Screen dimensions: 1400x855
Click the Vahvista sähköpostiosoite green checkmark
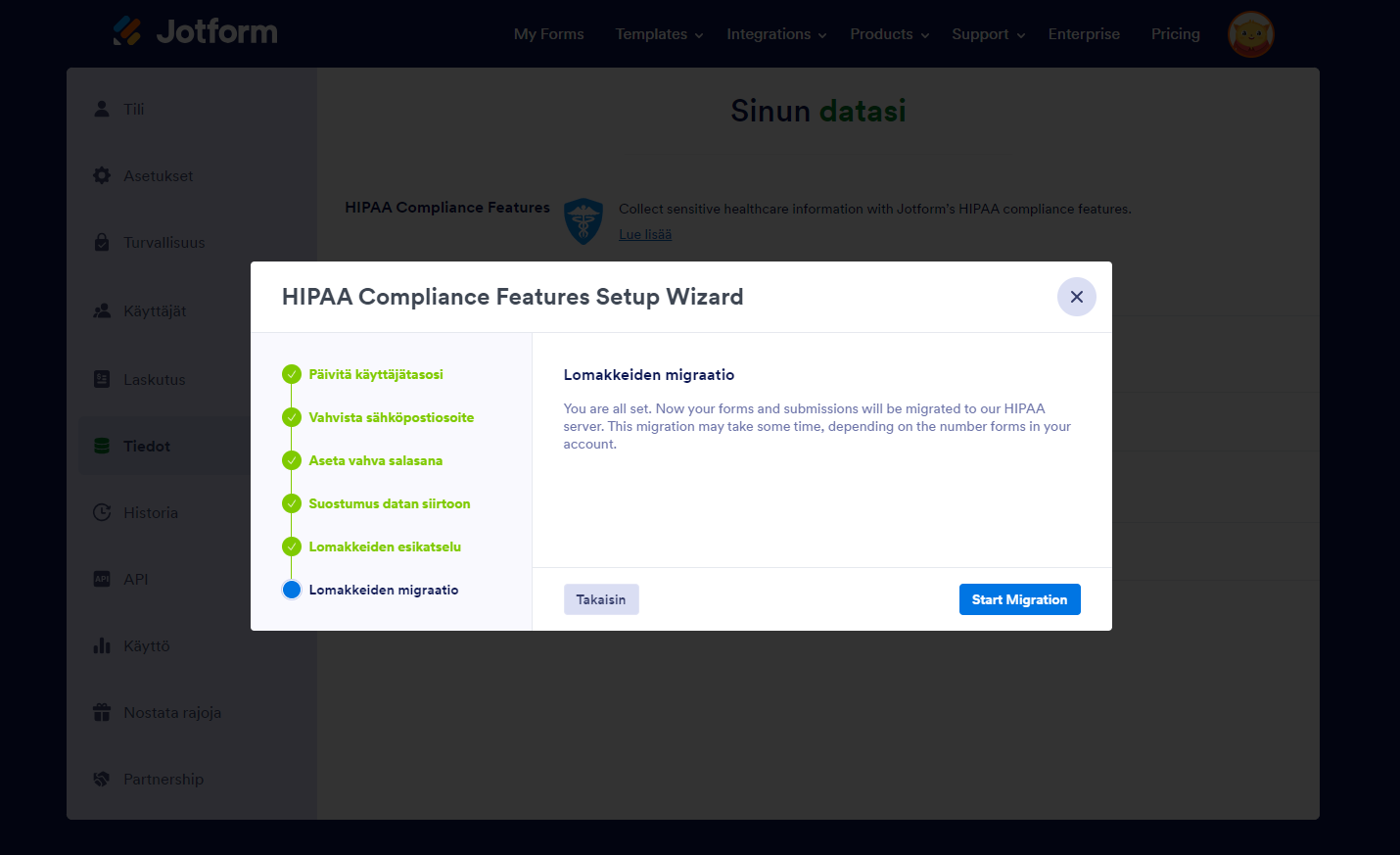point(292,417)
